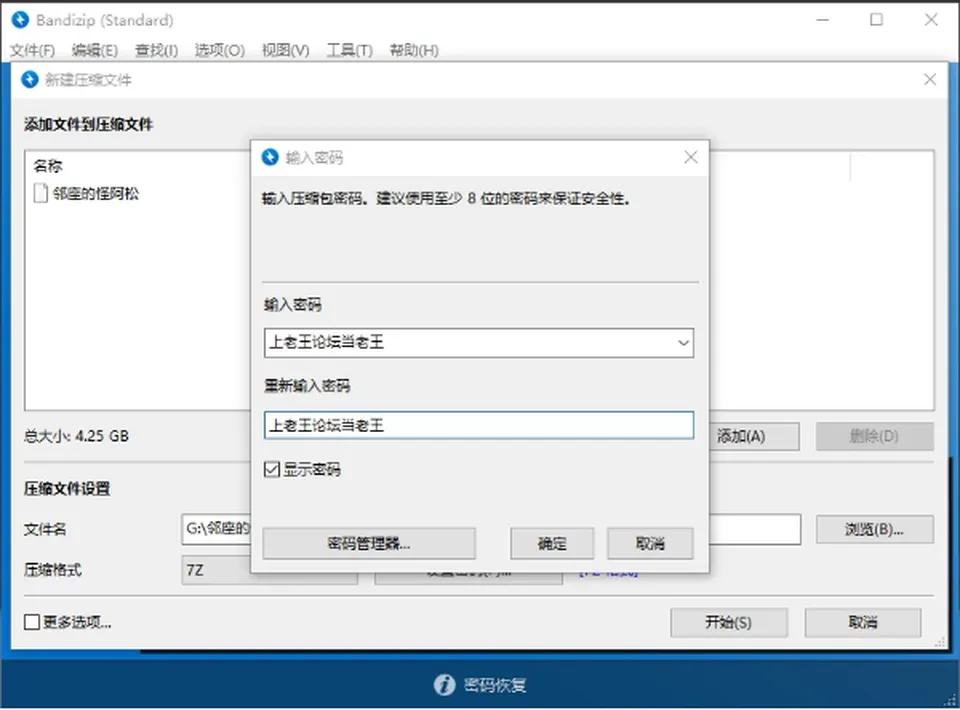Screen dimensions: 960x710
Task: Click the 确定 button
Action: click(x=552, y=544)
